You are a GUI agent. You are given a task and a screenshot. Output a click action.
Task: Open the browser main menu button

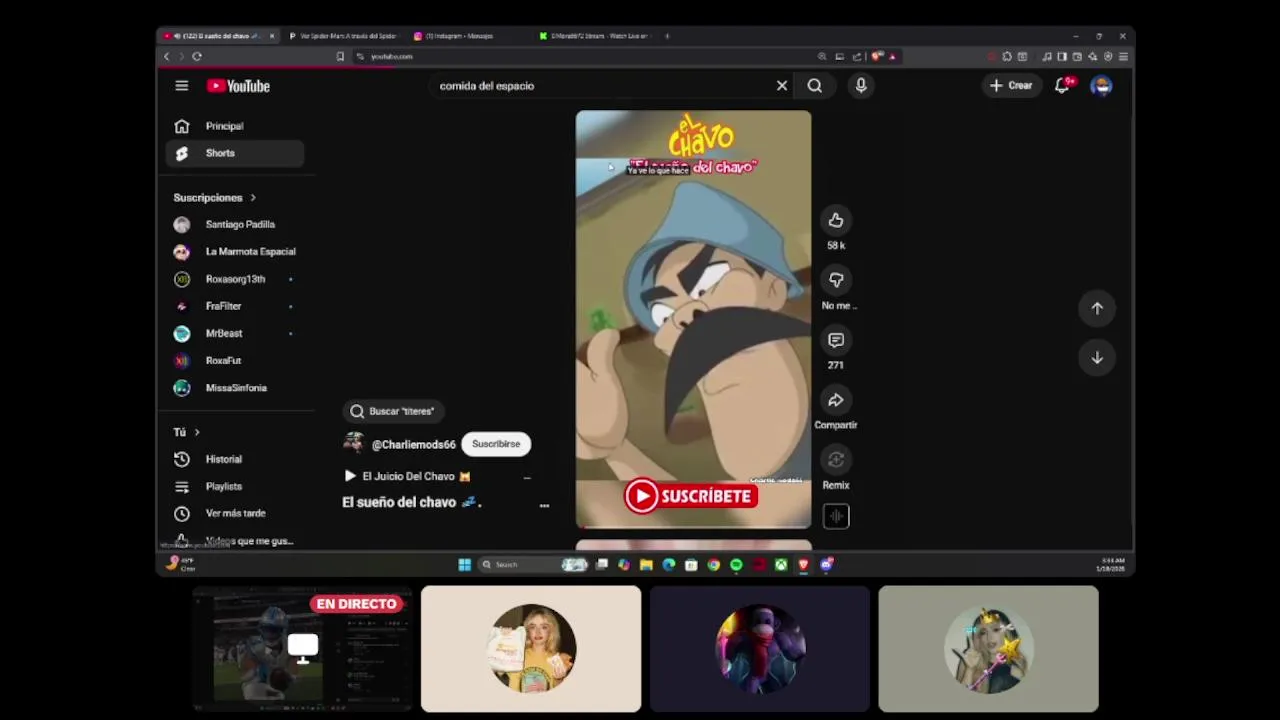[1123, 56]
